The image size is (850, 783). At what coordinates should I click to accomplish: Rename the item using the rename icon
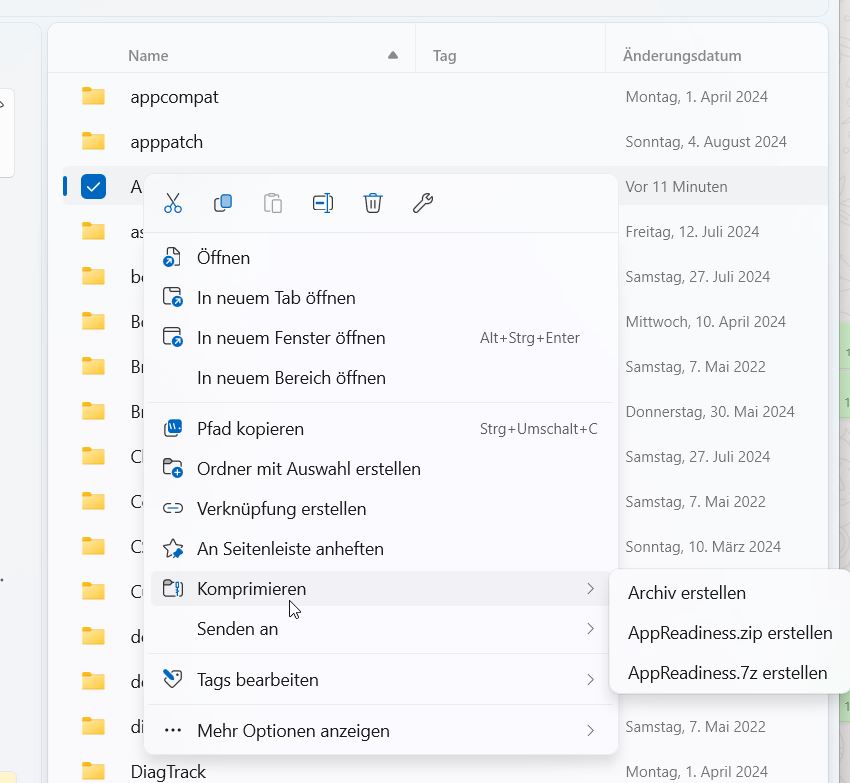(323, 203)
